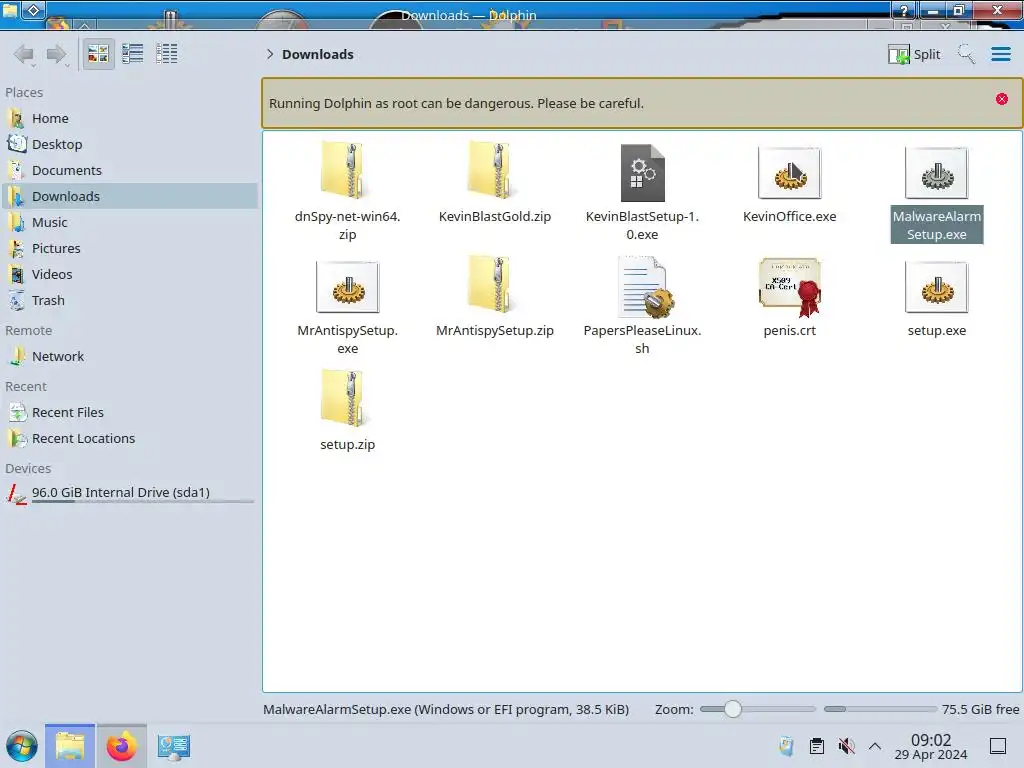
Task: Click the pin-on-all-desktops titlebar icon
Action: (x=34, y=10)
